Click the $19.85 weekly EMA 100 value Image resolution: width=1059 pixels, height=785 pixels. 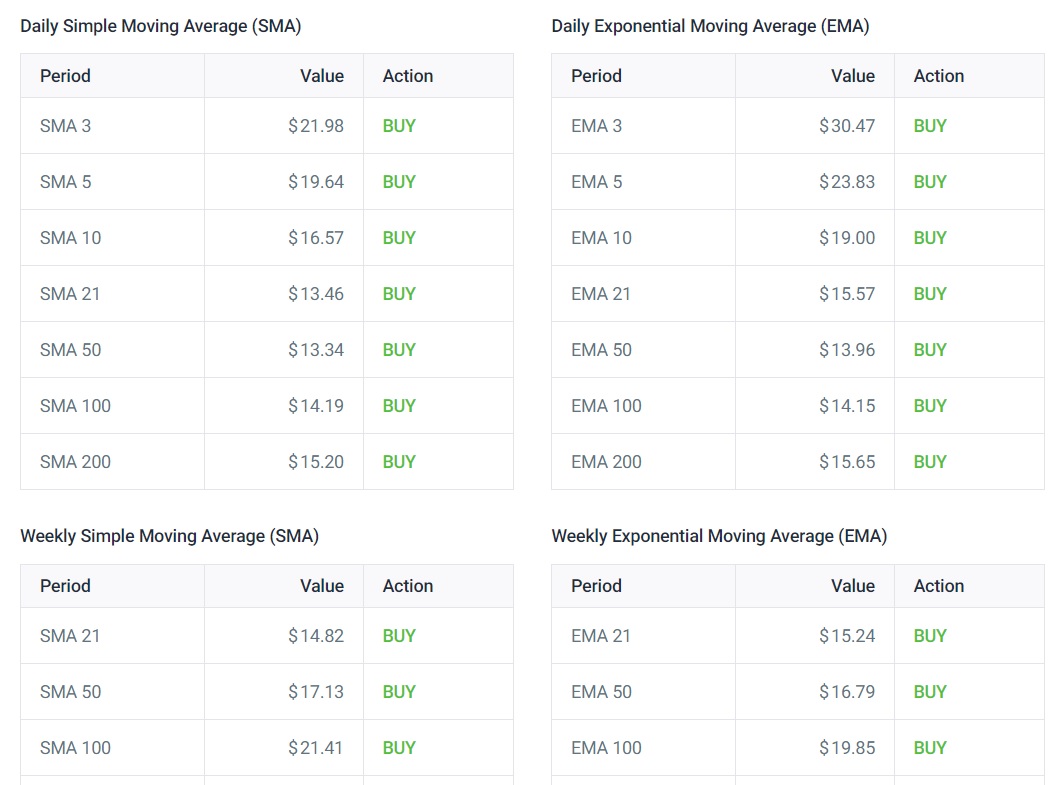[852, 747]
